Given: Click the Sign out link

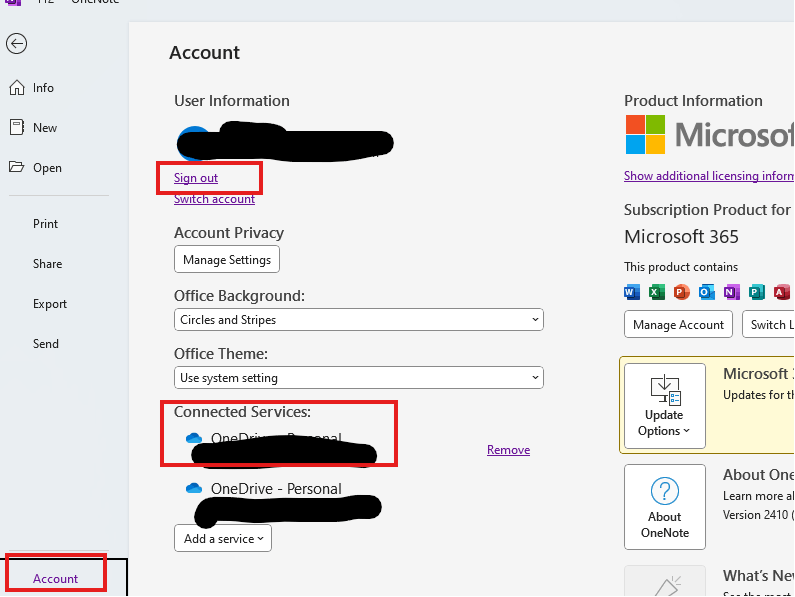Looking at the screenshot, I should [196, 178].
